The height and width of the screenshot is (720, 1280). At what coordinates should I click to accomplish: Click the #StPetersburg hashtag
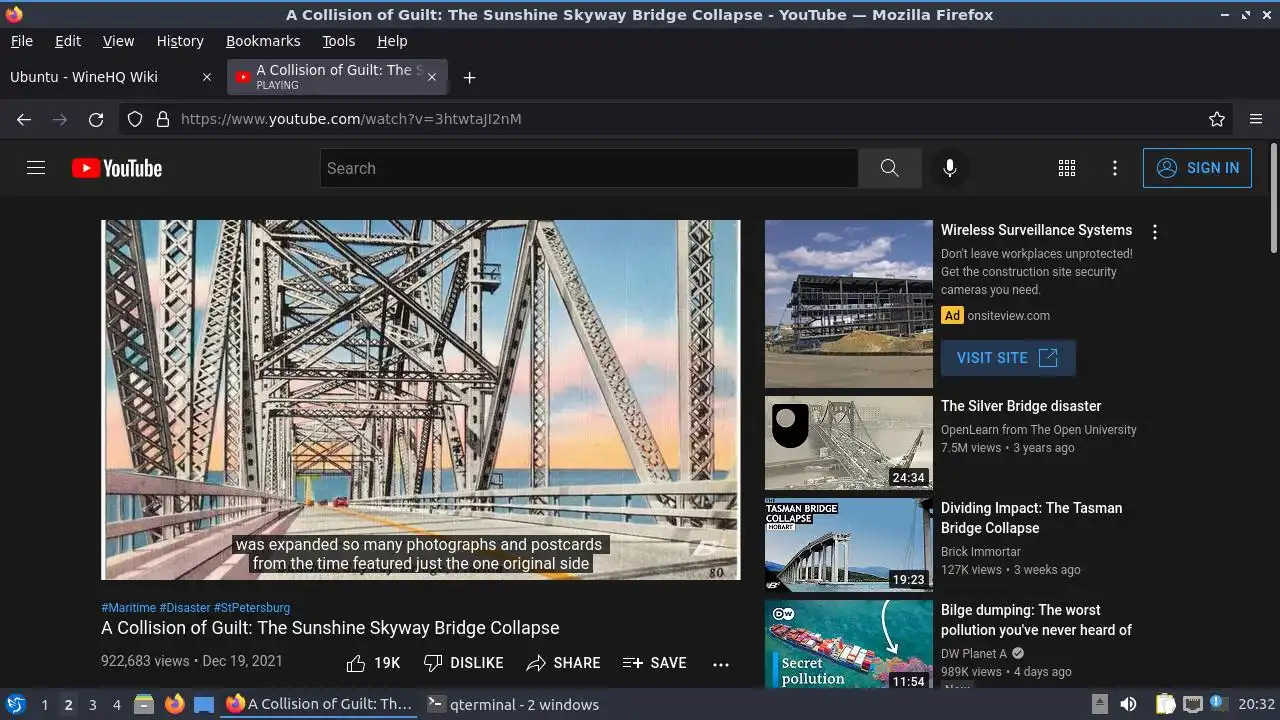[252, 608]
